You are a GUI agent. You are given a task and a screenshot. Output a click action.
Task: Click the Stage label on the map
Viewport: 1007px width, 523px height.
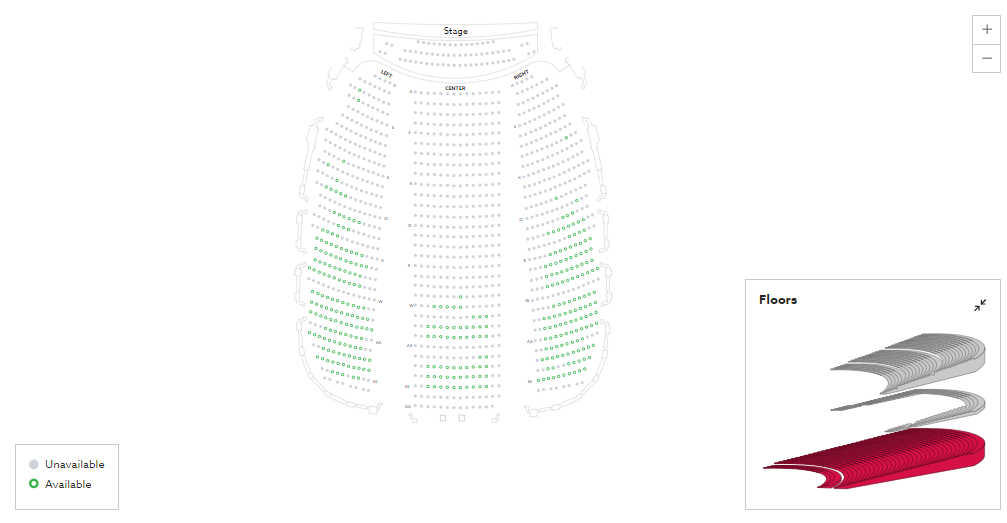(455, 31)
